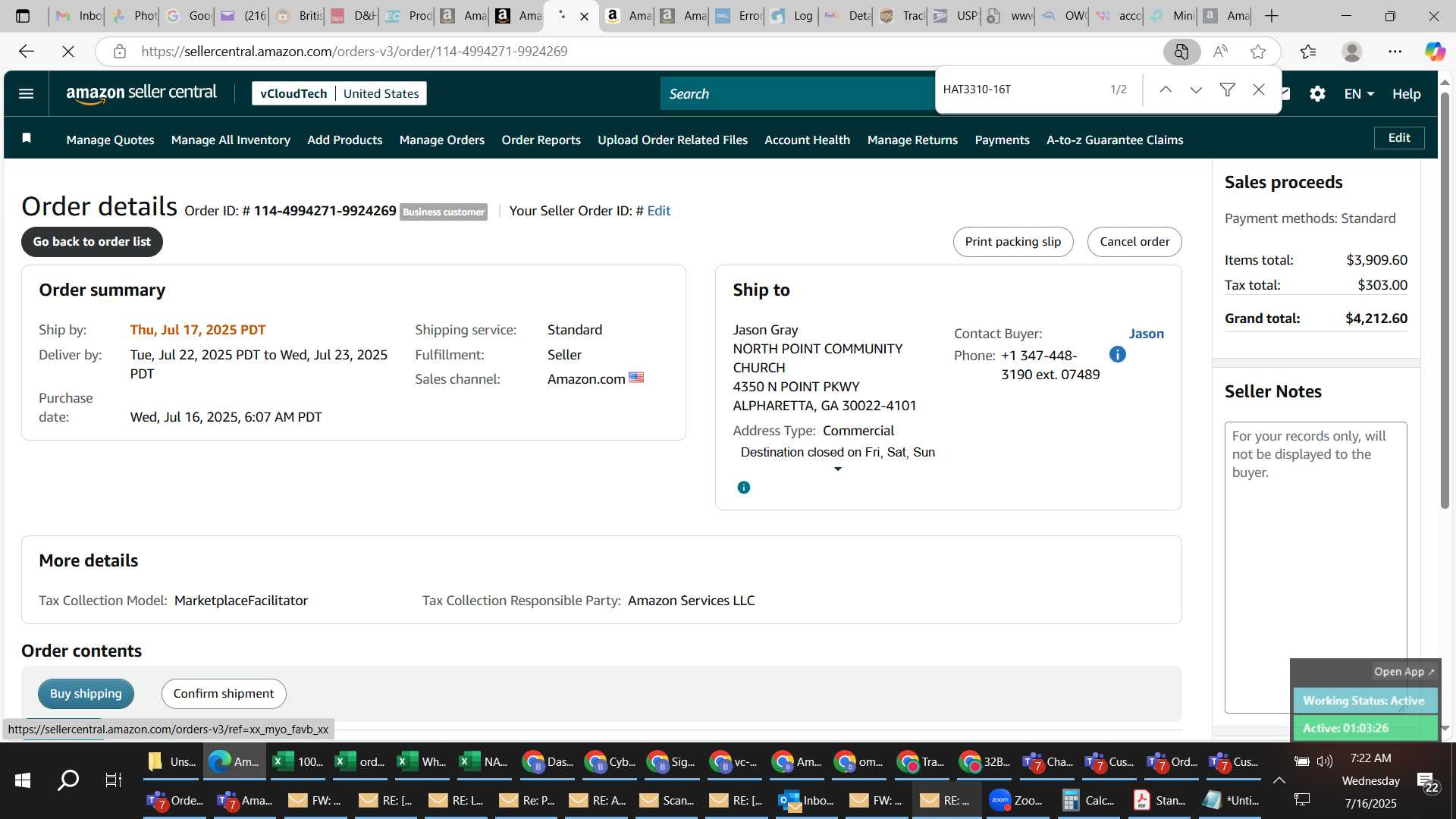Go to previous find result
1456x819 pixels.
tap(1166, 89)
